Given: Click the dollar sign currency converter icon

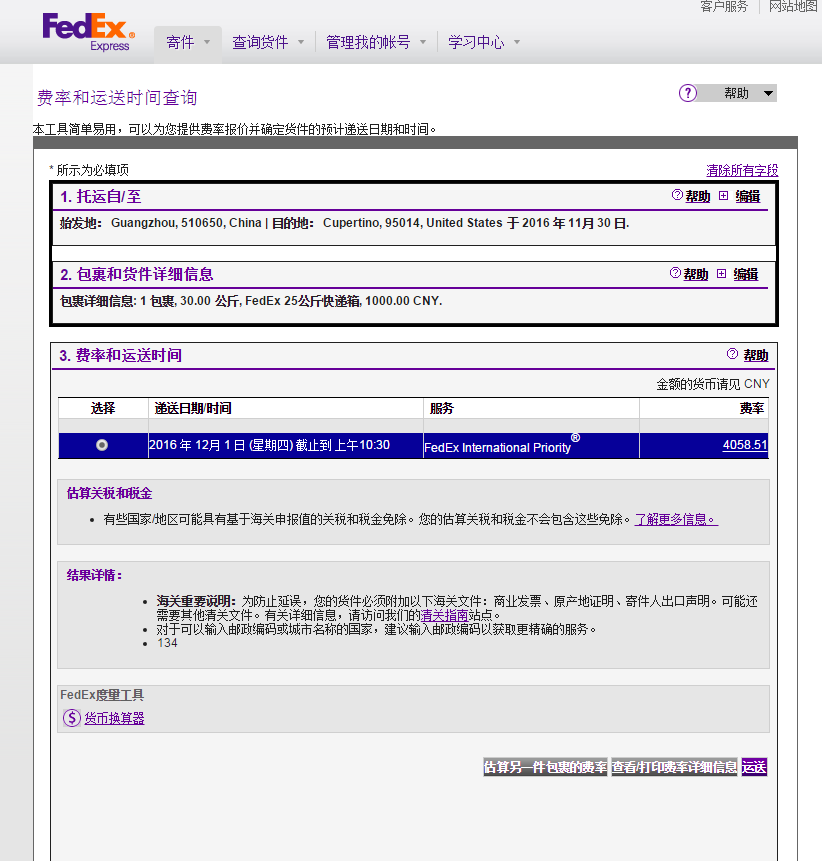Looking at the screenshot, I should point(72,718).
